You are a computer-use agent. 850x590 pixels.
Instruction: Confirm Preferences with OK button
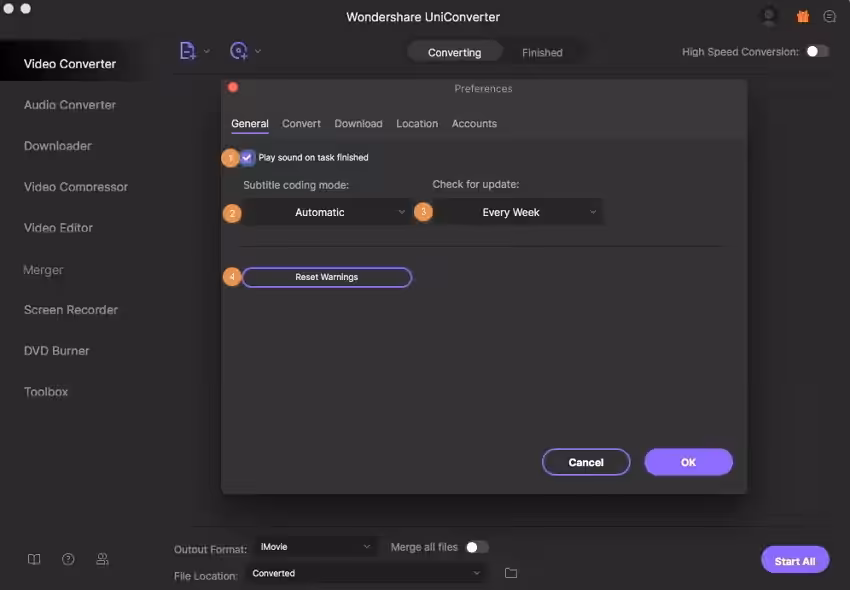[688, 463]
